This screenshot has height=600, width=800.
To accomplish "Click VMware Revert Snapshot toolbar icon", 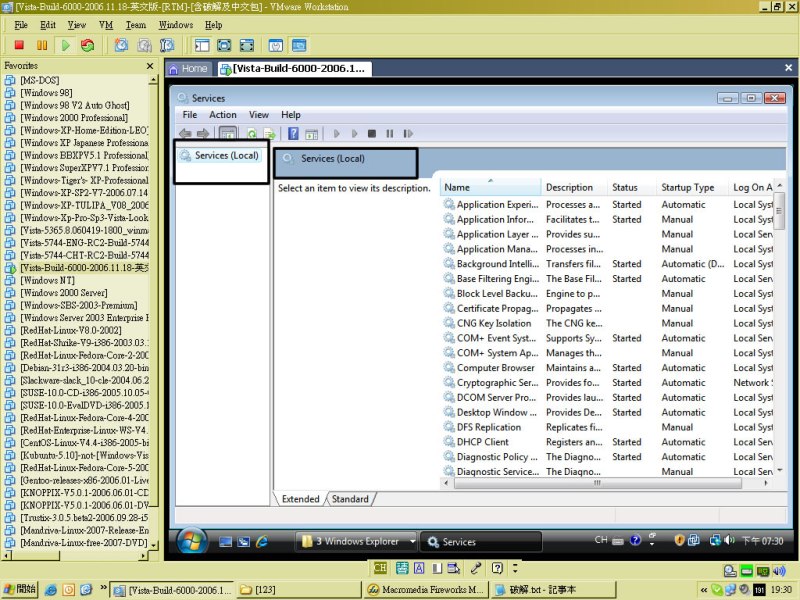I will pos(144,45).
